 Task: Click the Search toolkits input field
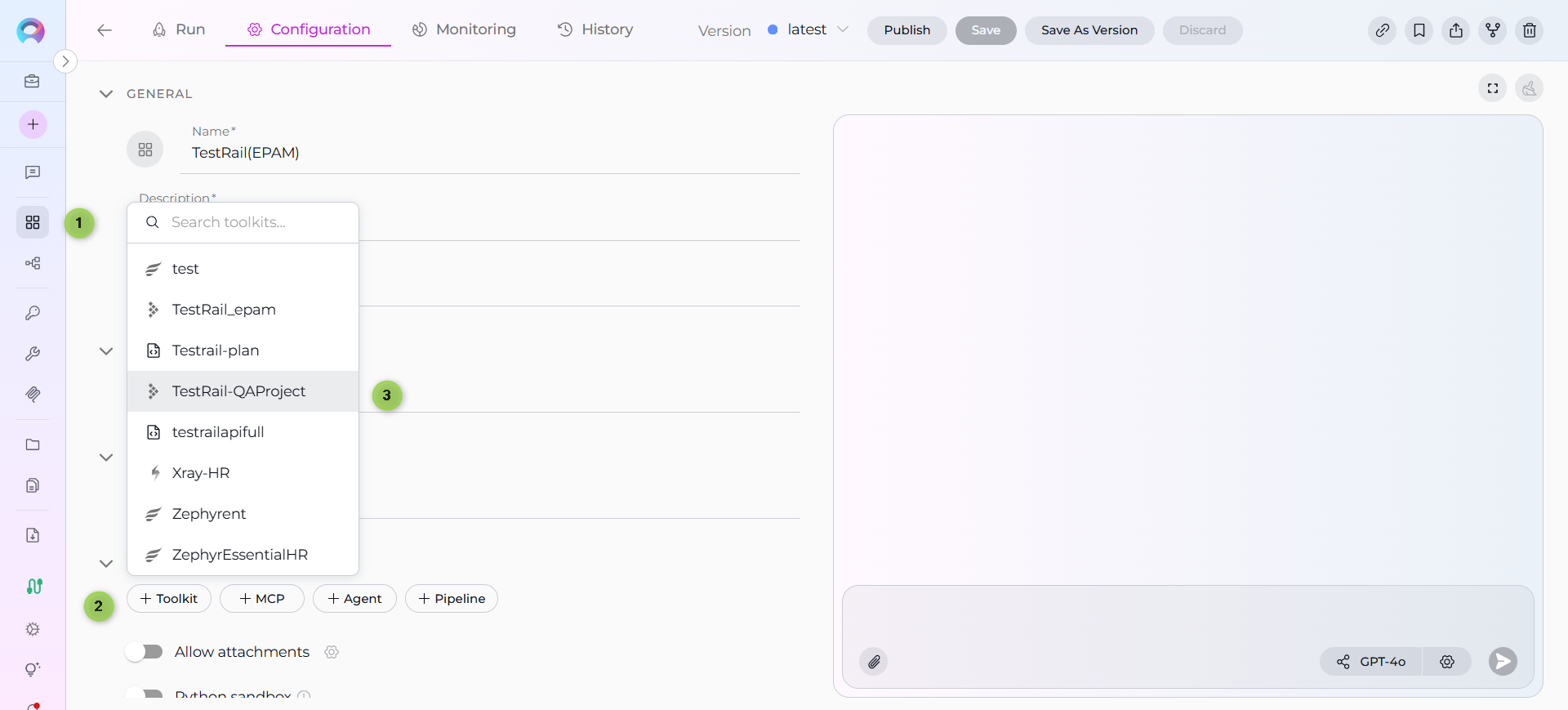(x=253, y=222)
